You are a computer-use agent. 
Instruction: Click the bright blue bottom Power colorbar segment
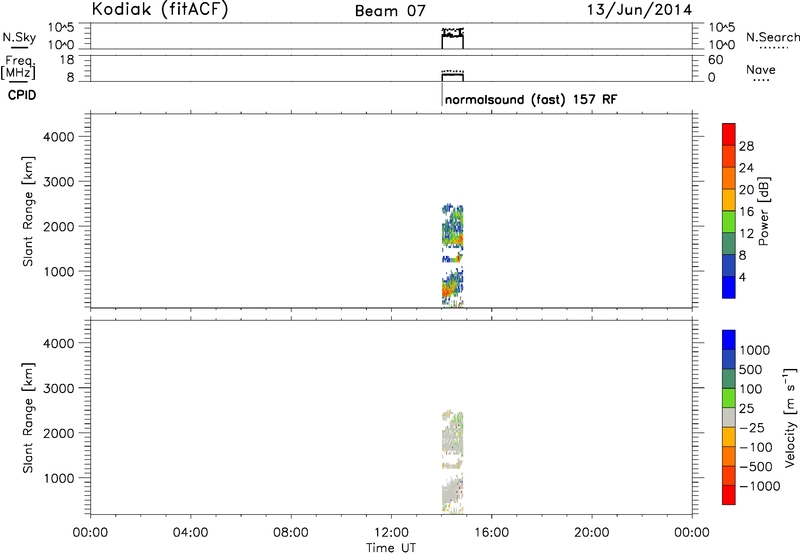coord(729,287)
